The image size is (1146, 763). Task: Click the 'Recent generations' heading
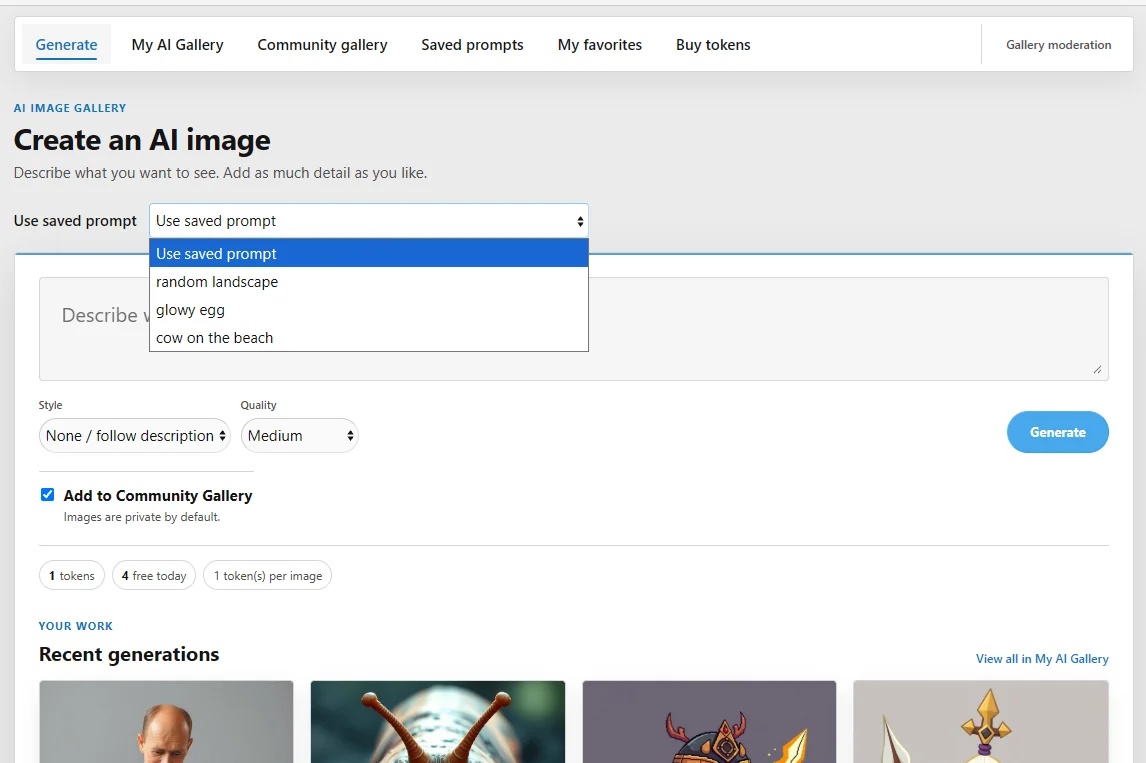129,654
